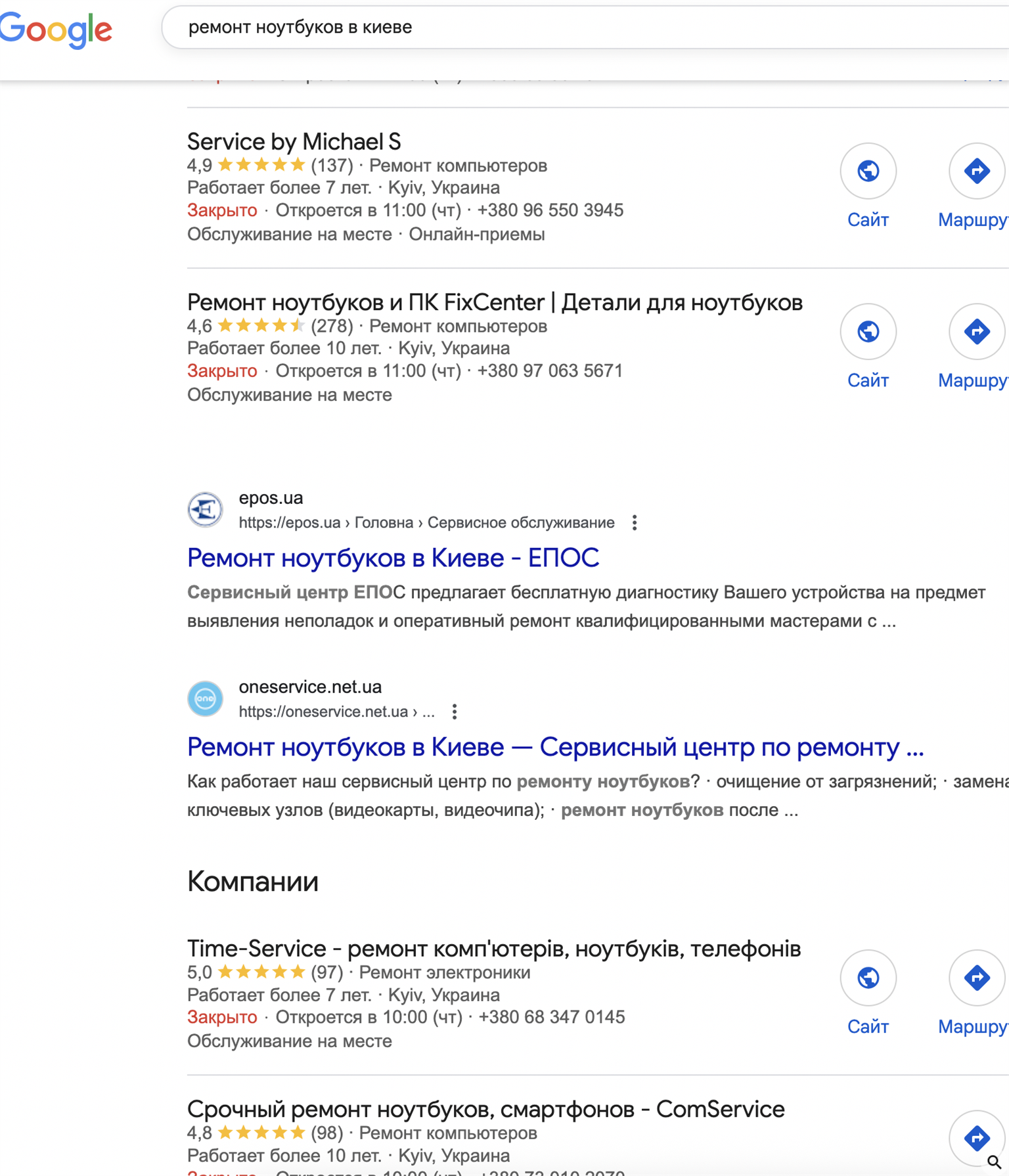Open more options for oneservice.net.ua result
The width and height of the screenshot is (1009, 1176).
pyautogui.click(x=454, y=712)
